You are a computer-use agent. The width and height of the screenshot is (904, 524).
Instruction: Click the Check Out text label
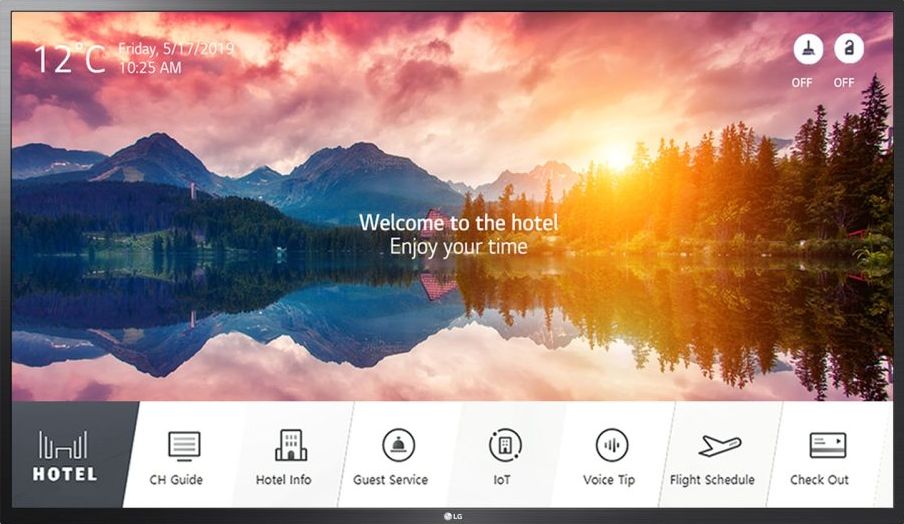point(819,480)
